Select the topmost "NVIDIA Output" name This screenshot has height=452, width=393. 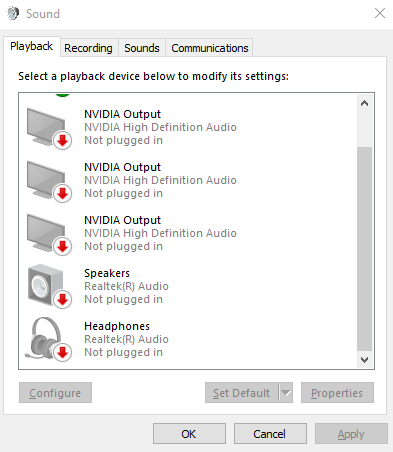pos(122,114)
